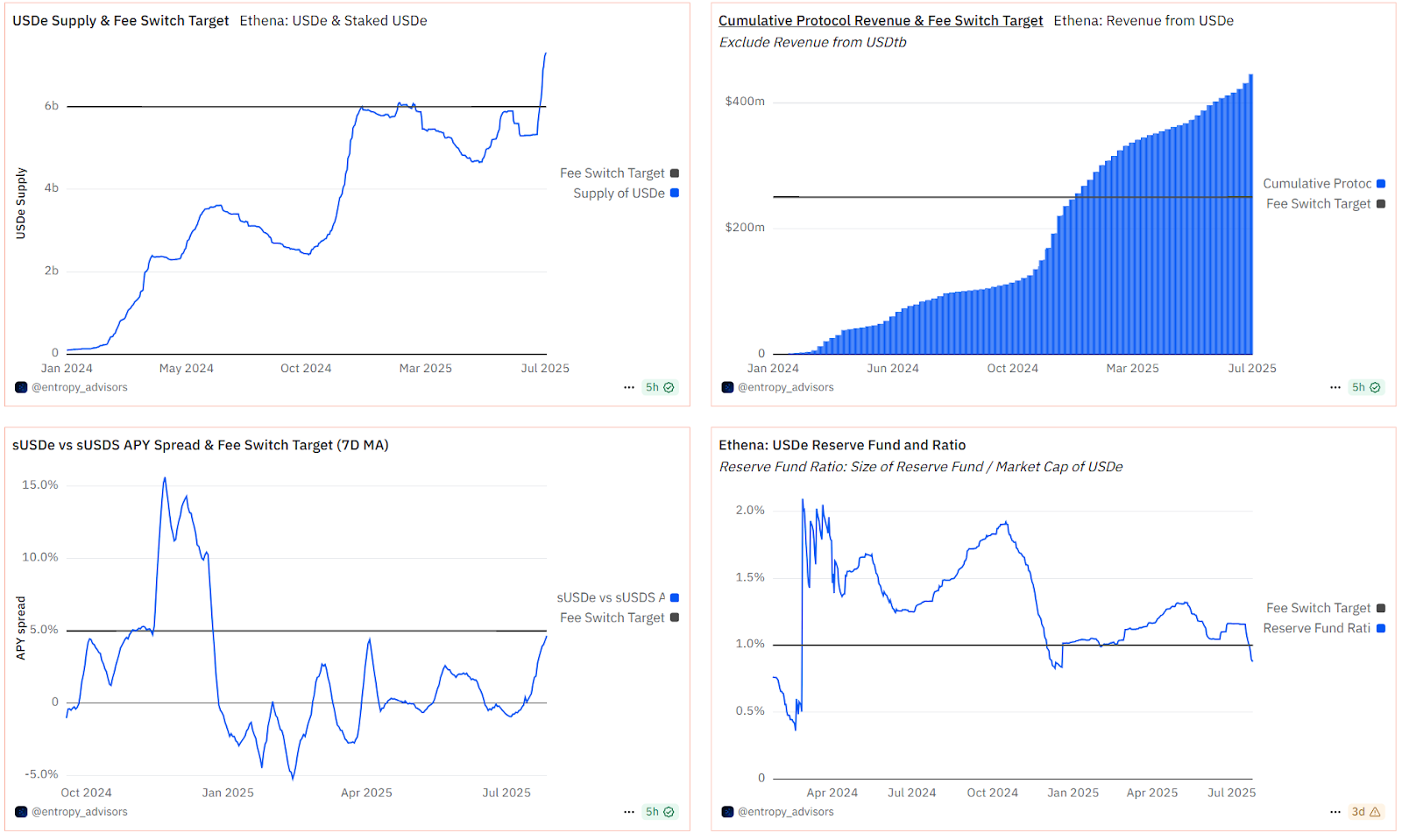Click entropy_advisors avatar under APY Spread chart
1402x840 pixels.
21,812
